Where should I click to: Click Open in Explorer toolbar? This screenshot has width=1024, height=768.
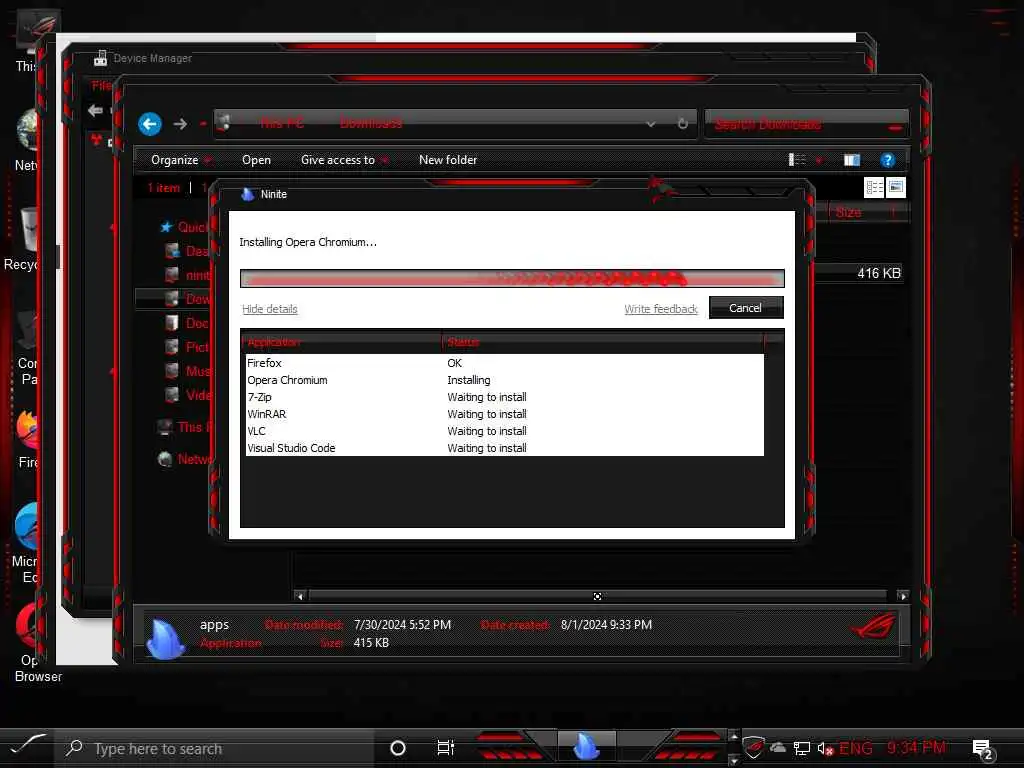(x=256, y=160)
